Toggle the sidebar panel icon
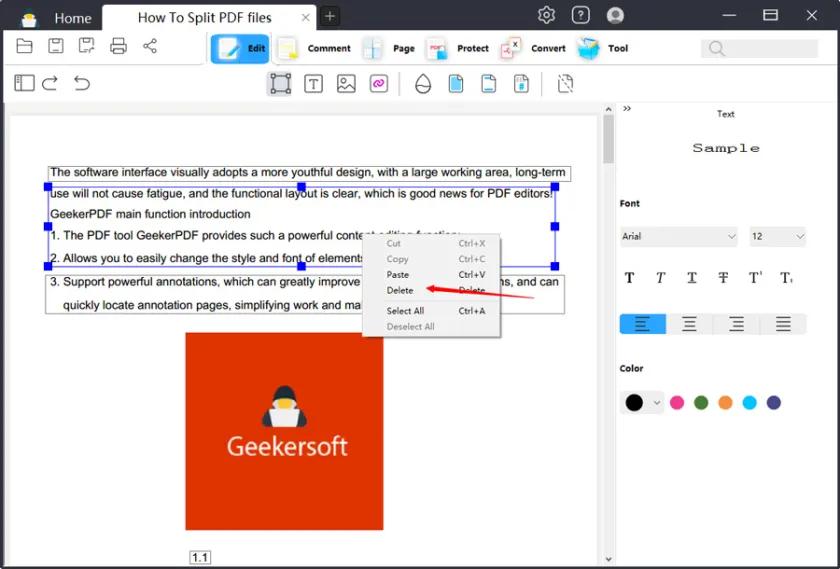Image resolution: width=840 pixels, height=569 pixels. (x=24, y=83)
